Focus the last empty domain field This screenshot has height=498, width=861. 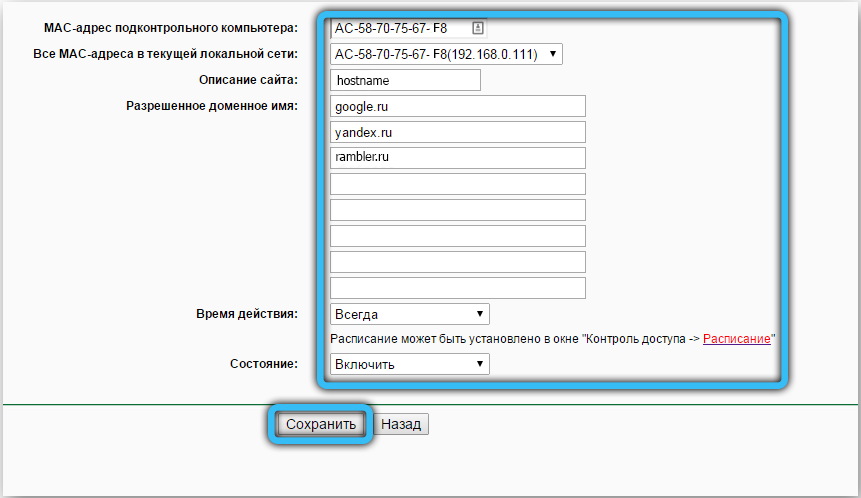[x=457, y=288]
